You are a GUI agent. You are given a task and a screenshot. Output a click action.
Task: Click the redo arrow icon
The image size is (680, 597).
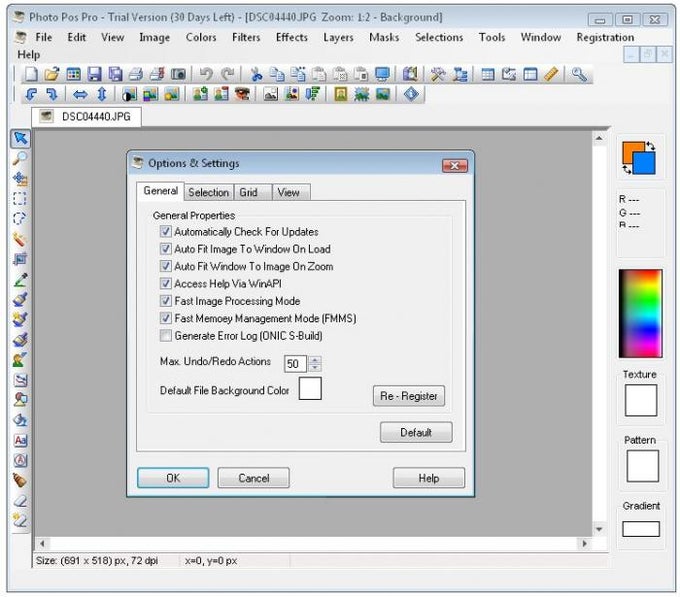click(x=228, y=75)
